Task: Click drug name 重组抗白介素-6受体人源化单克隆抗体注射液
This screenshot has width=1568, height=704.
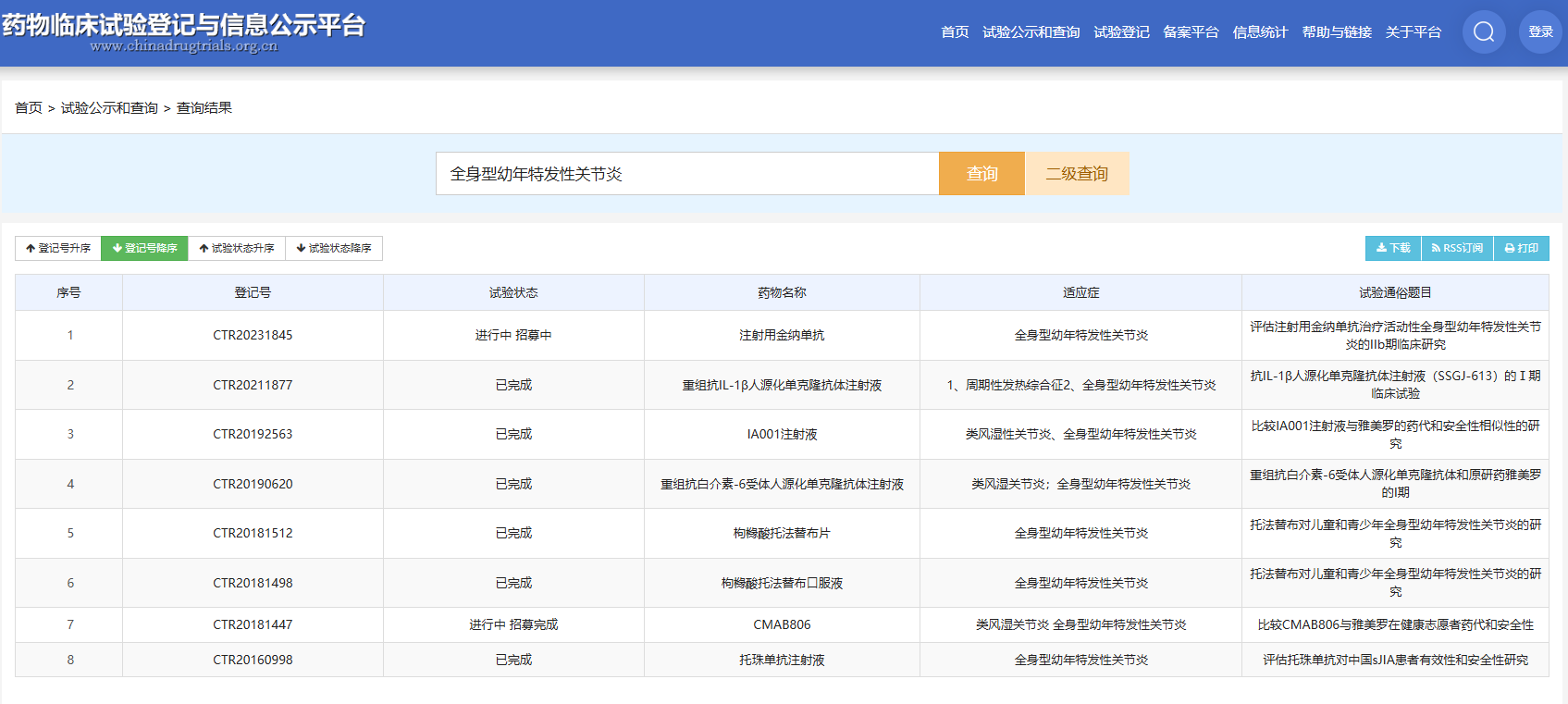Action: point(782,484)
